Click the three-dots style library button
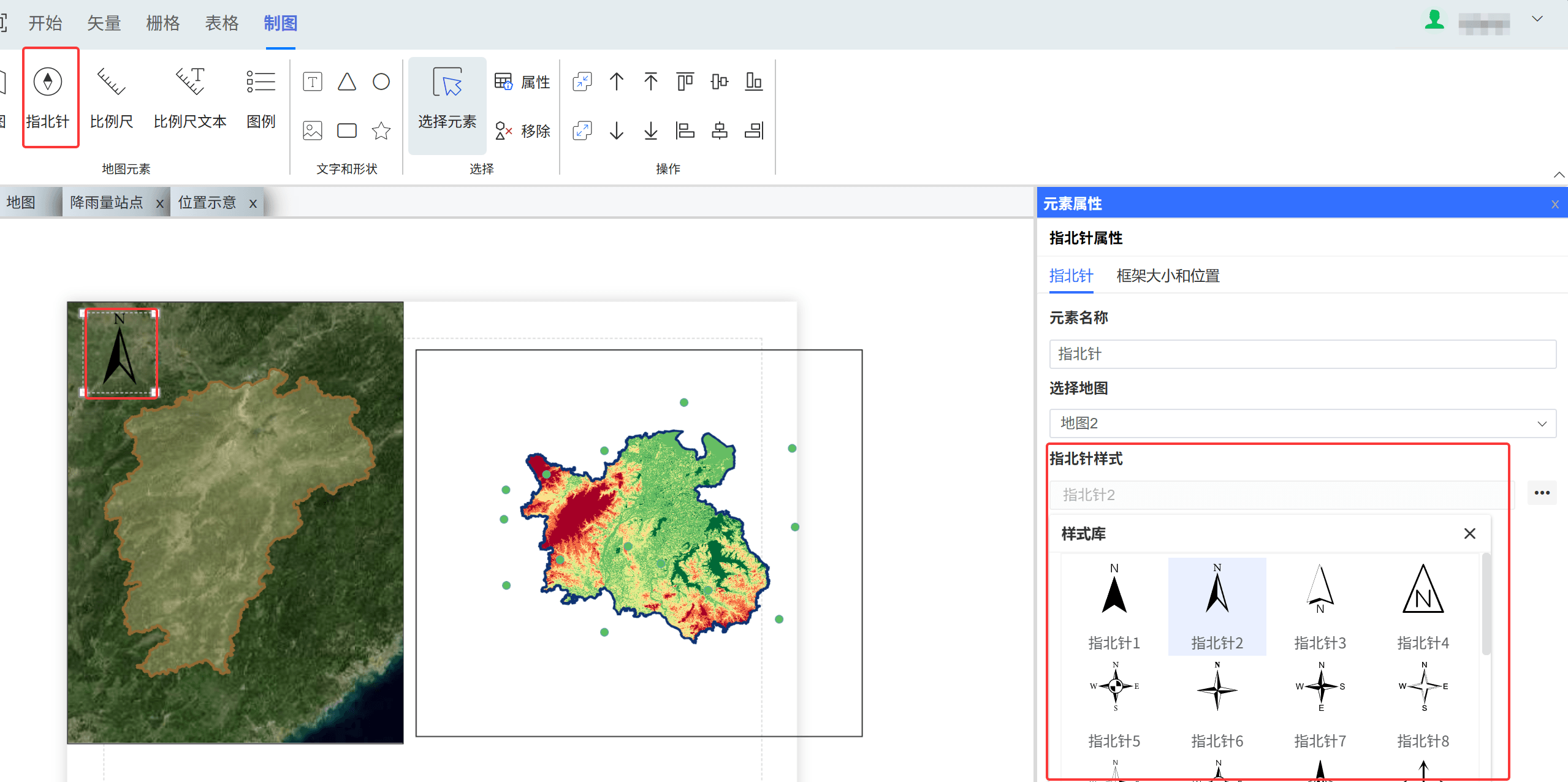Screen dimensions: 1568x782 [x=1542, y=493]
